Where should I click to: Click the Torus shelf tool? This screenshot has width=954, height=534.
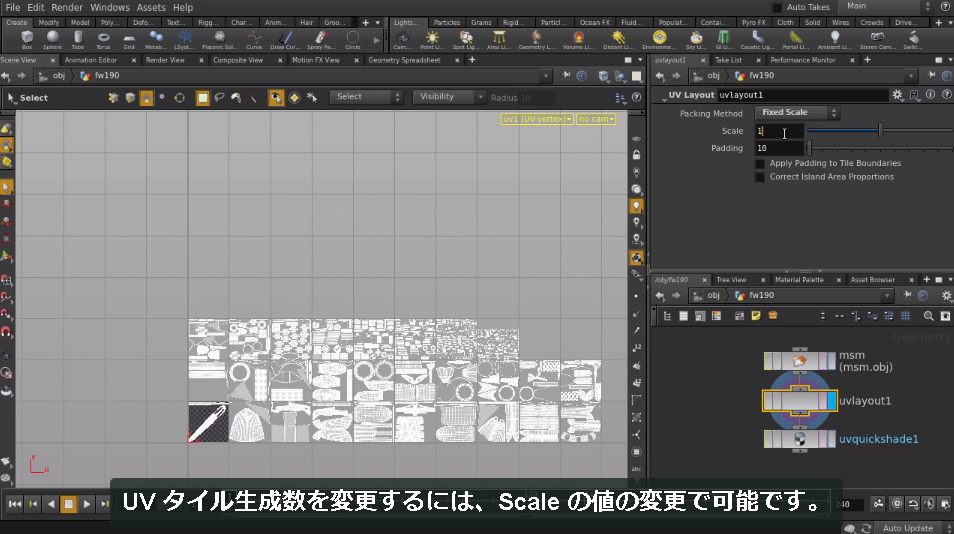coord(103,40)
